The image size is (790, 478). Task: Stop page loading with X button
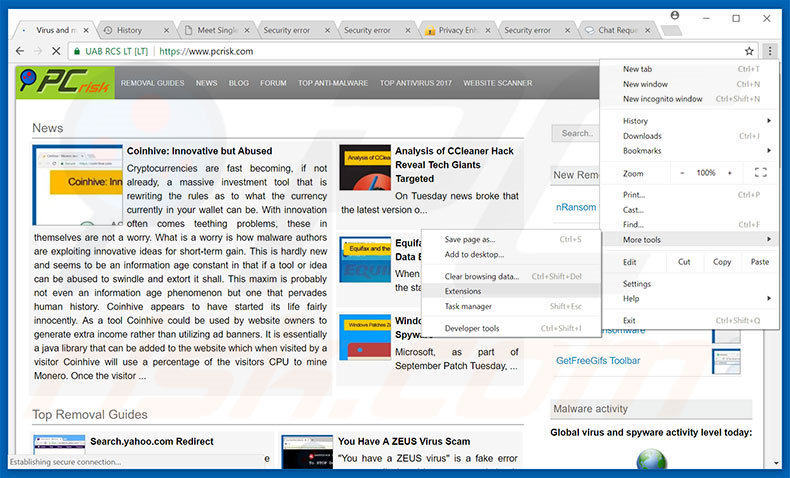56,51
